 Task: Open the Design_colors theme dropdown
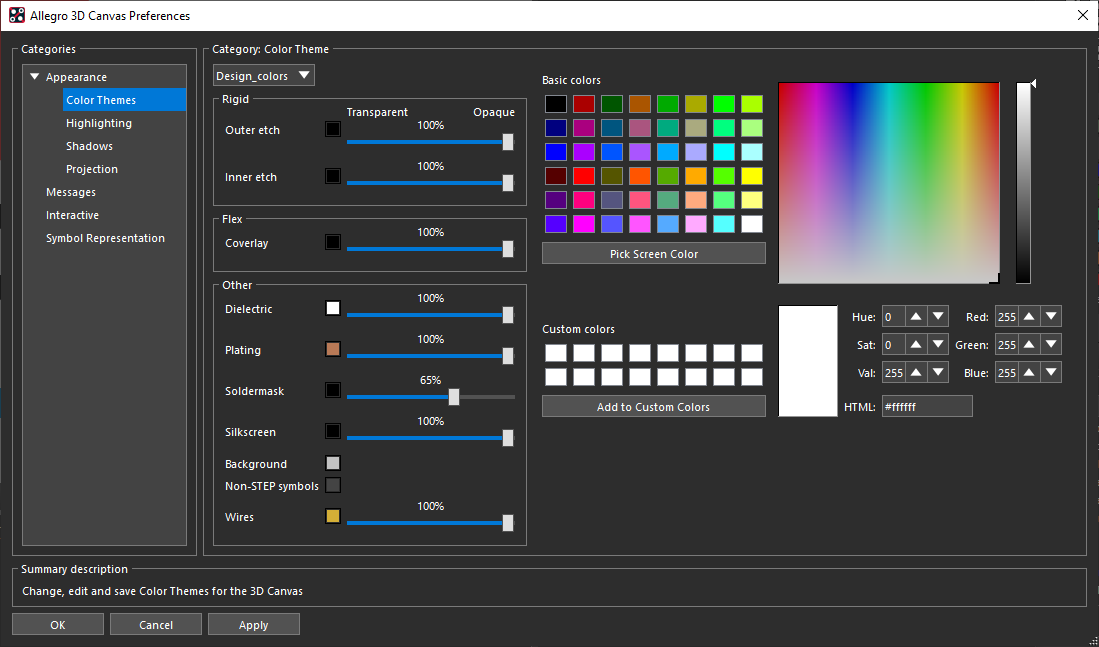pos(264,76)
